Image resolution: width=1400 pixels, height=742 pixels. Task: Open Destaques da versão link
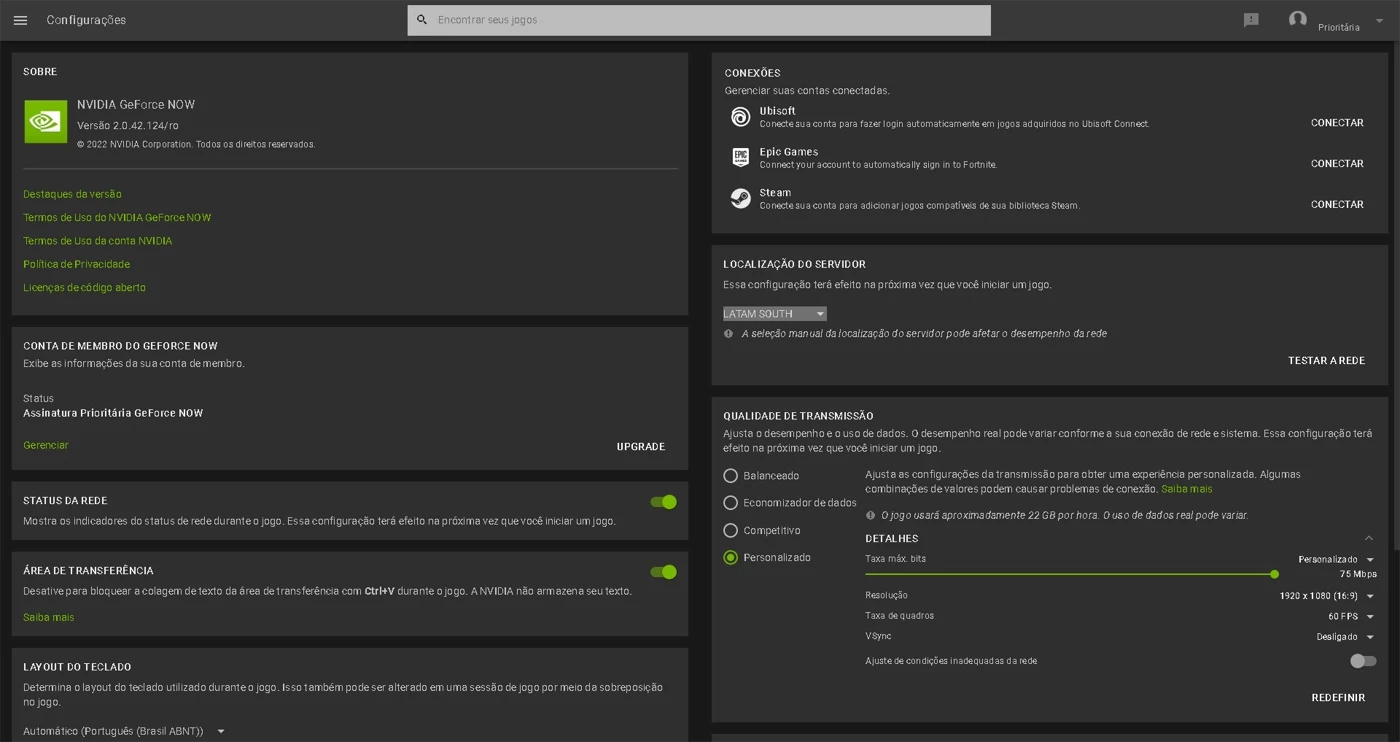(x=72, y=194)
